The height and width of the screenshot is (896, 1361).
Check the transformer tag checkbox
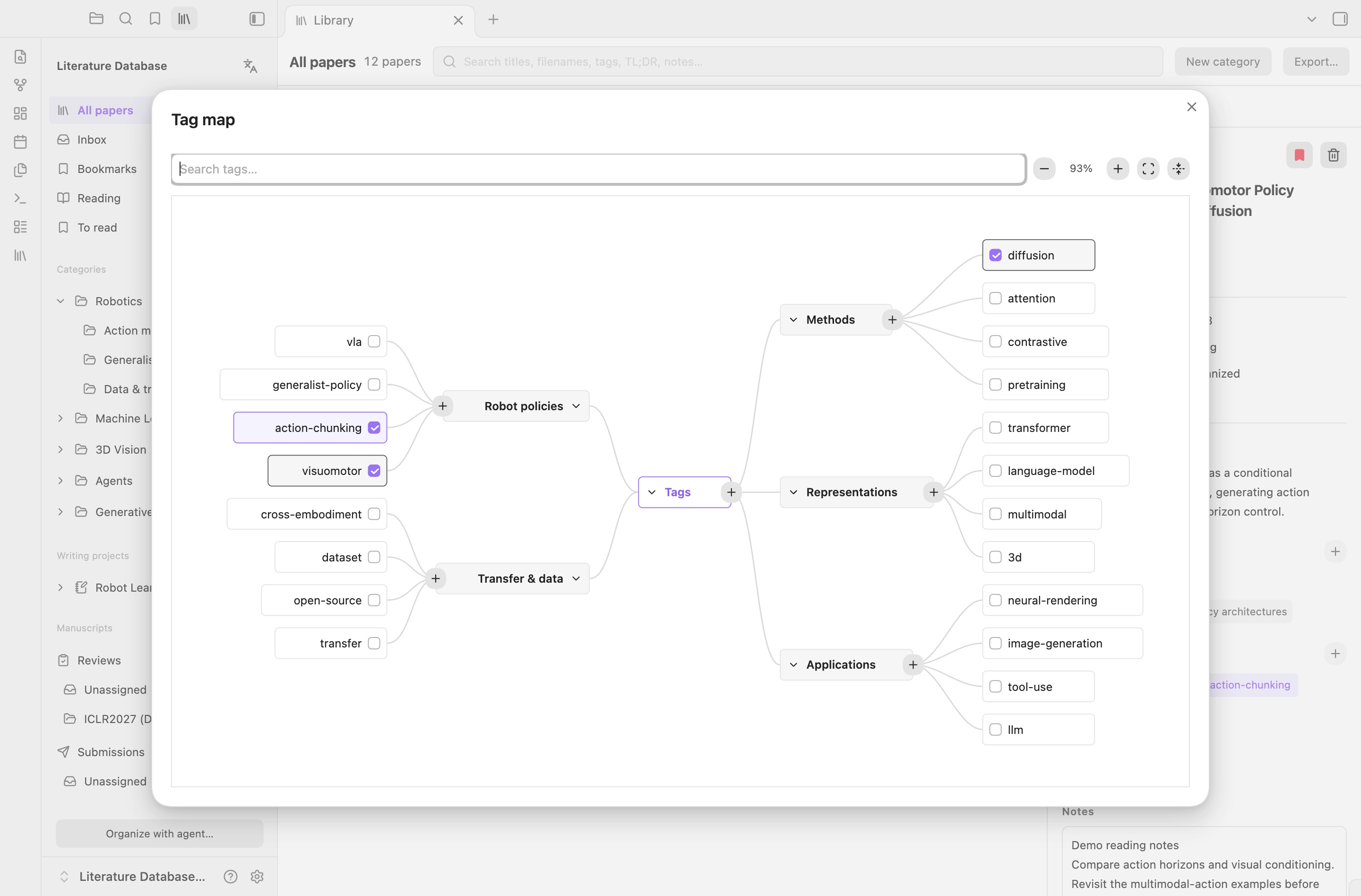(x=995, y=428)
